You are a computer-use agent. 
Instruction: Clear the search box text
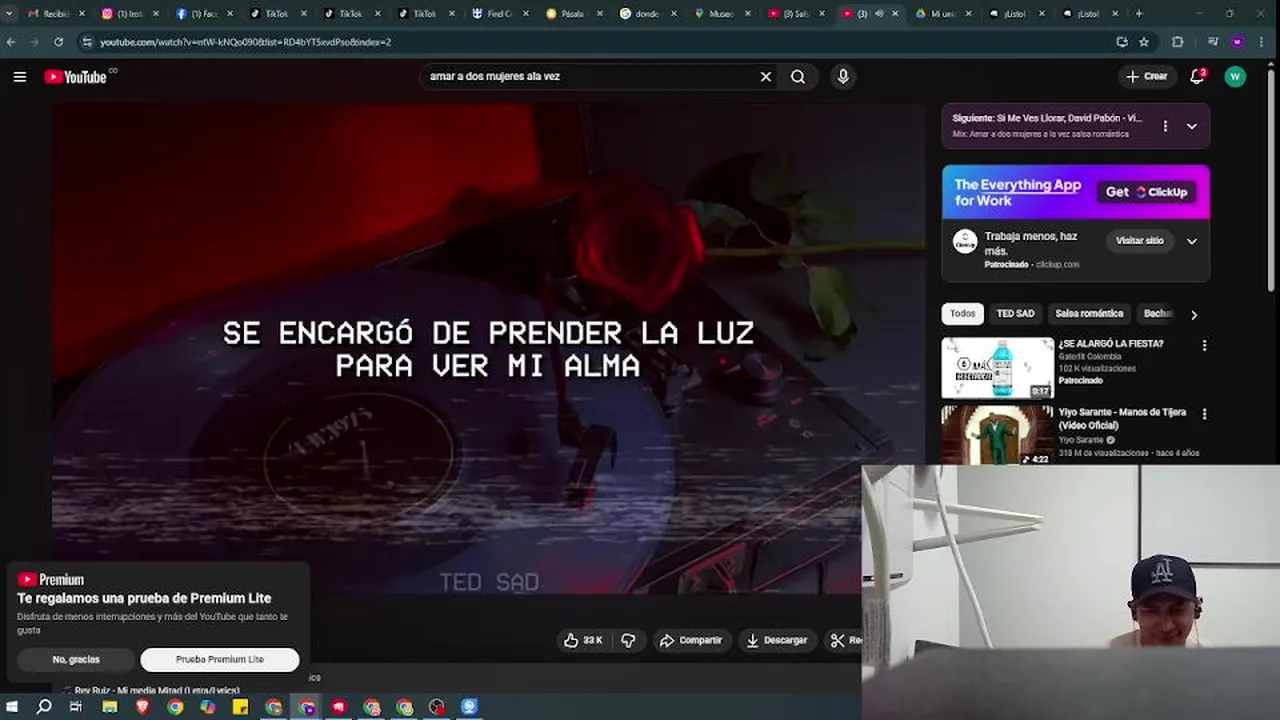tap(766, 77)
